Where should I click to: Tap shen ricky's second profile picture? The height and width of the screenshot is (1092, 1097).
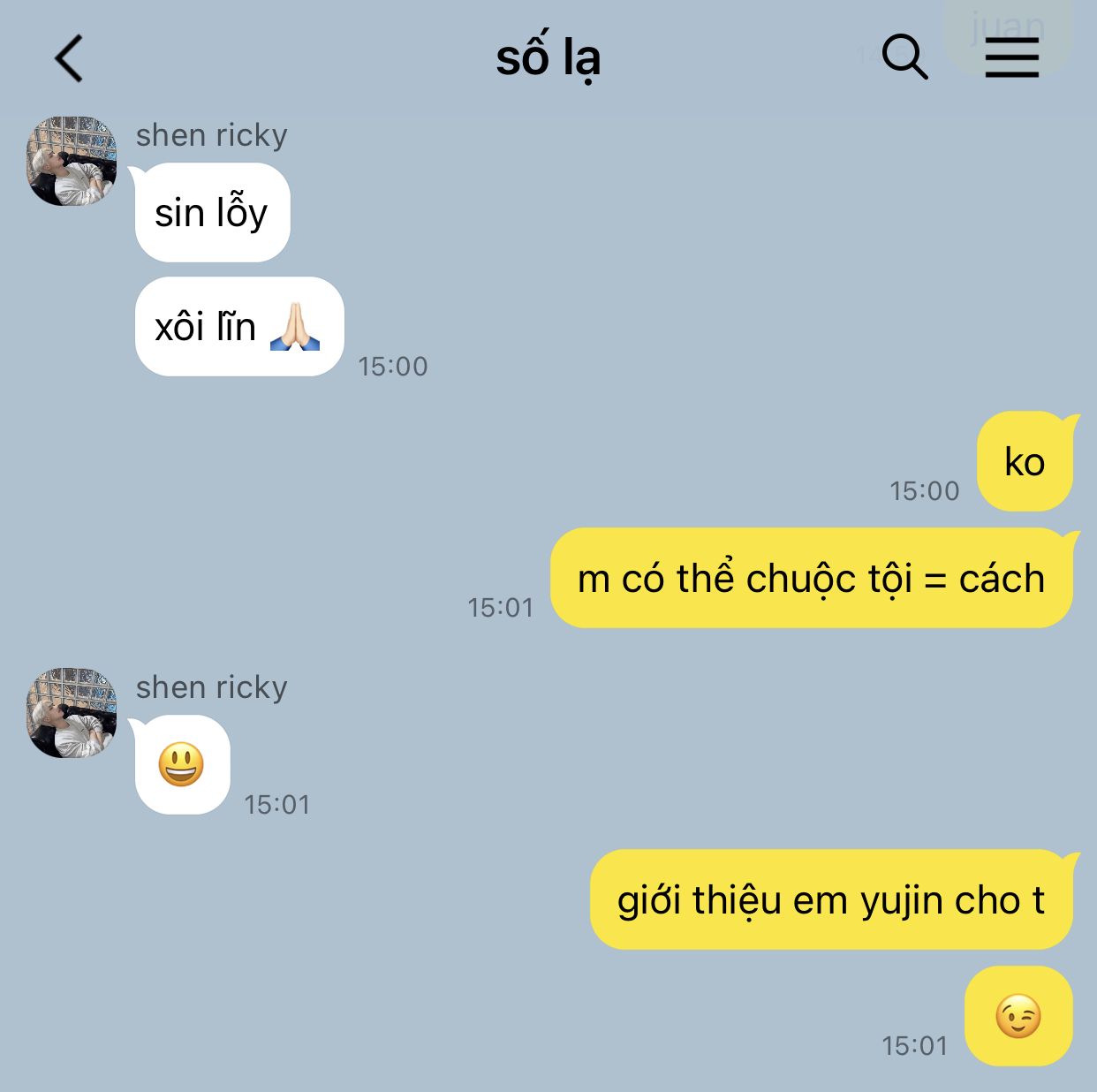pos(72,713)
